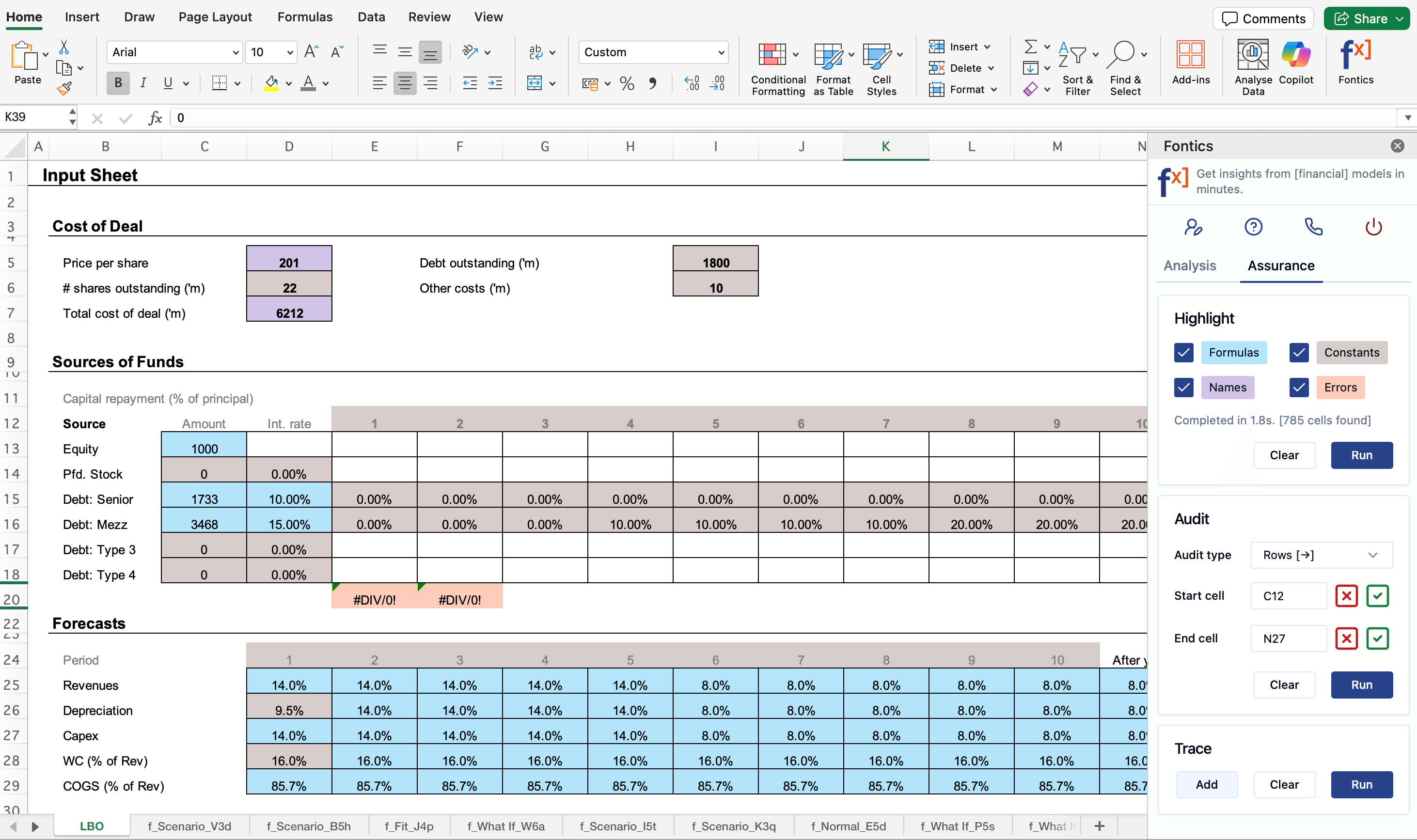
Task: Click the Format Painter brush icon
Action: (64, 89)
